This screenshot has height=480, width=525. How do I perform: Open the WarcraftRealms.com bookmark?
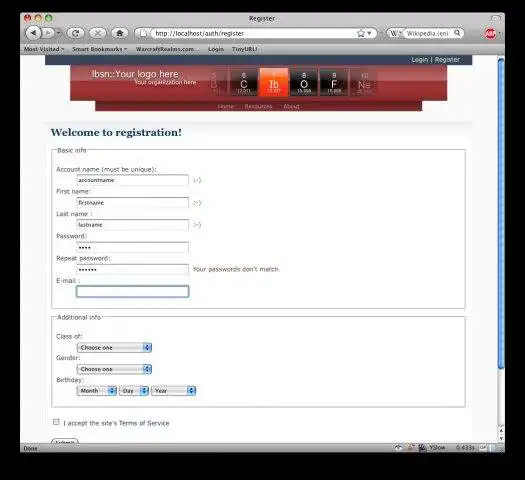click(x=167, y=49)
